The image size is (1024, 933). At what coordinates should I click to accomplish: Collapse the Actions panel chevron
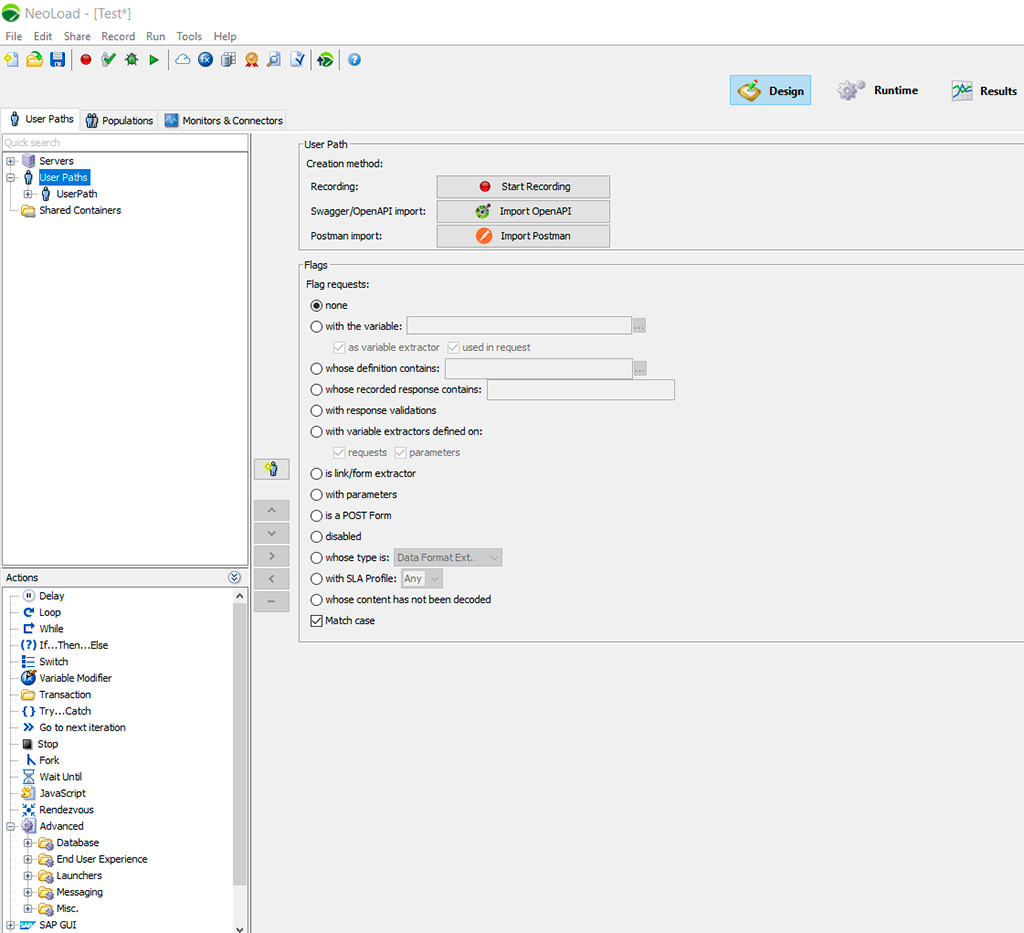pyautogui.click(x=234, y=577)
